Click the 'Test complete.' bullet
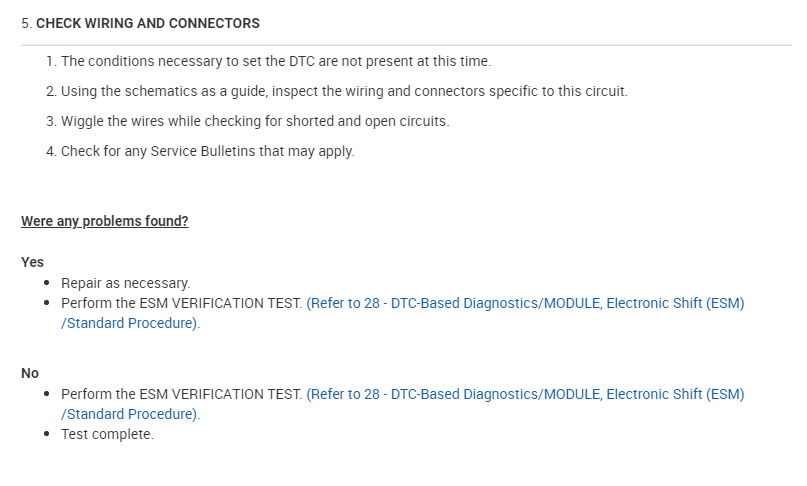Image resolution: width=807 pixels, height=486 pixels. pos(107,434)
